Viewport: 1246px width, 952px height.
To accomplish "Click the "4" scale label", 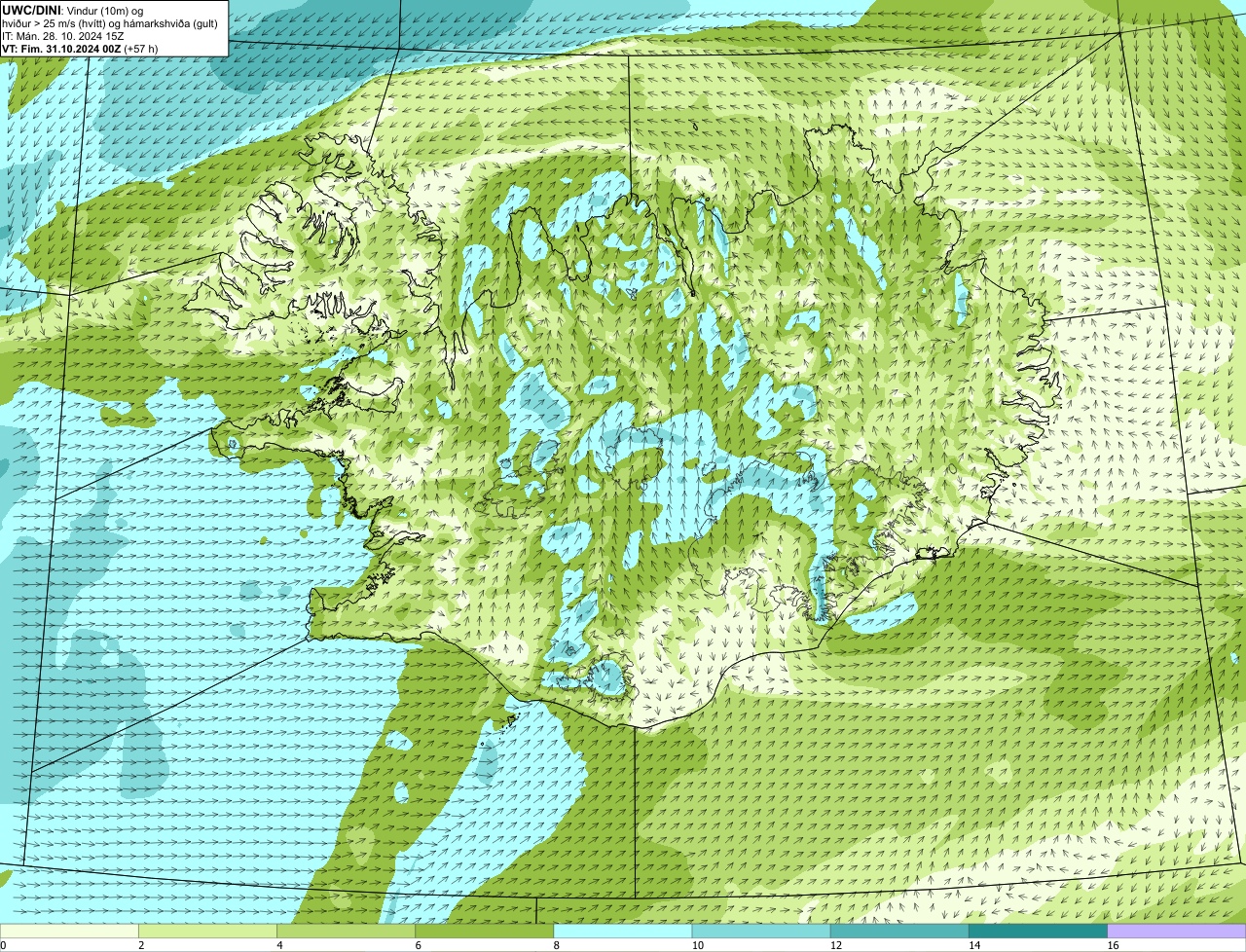I will (279, 945).
